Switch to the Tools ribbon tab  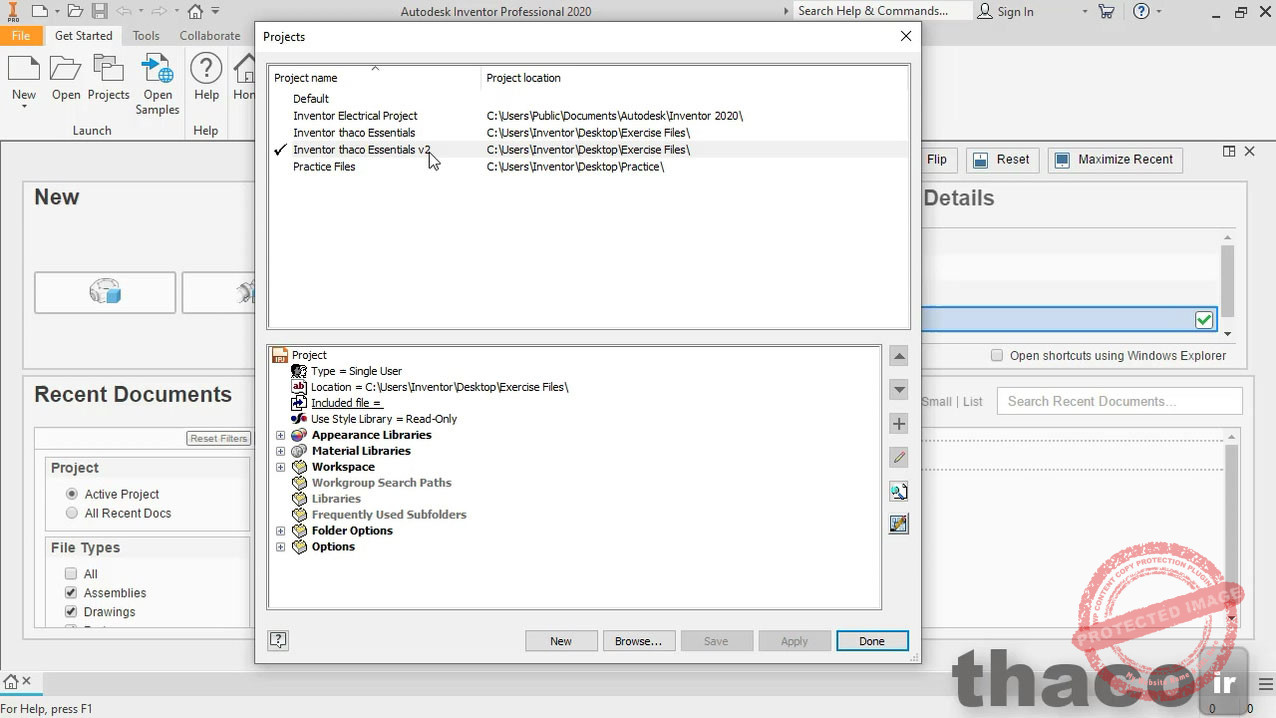(146, 35)
